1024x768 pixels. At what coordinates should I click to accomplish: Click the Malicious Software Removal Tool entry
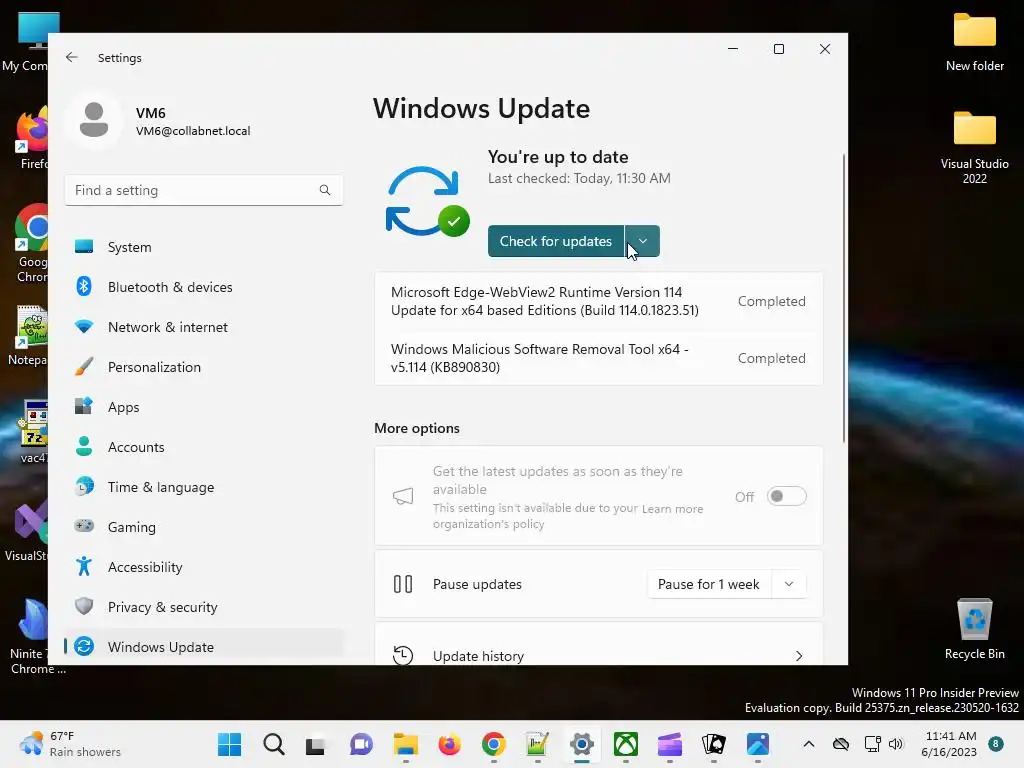598,358
